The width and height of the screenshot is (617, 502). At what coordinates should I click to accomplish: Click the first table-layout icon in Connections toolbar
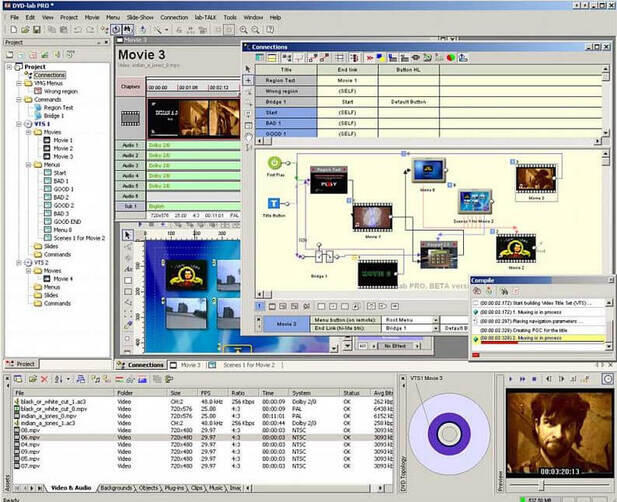point(260,58)
